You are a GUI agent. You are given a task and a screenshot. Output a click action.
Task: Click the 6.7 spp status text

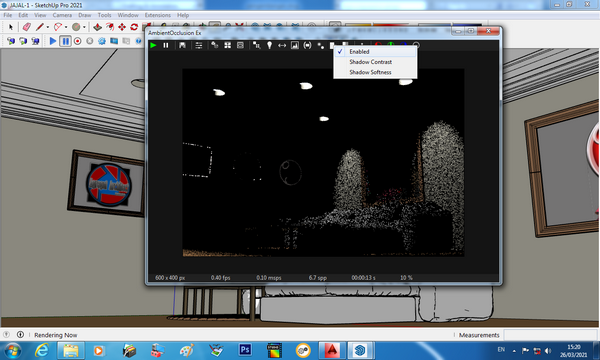[x=318, y=278]
